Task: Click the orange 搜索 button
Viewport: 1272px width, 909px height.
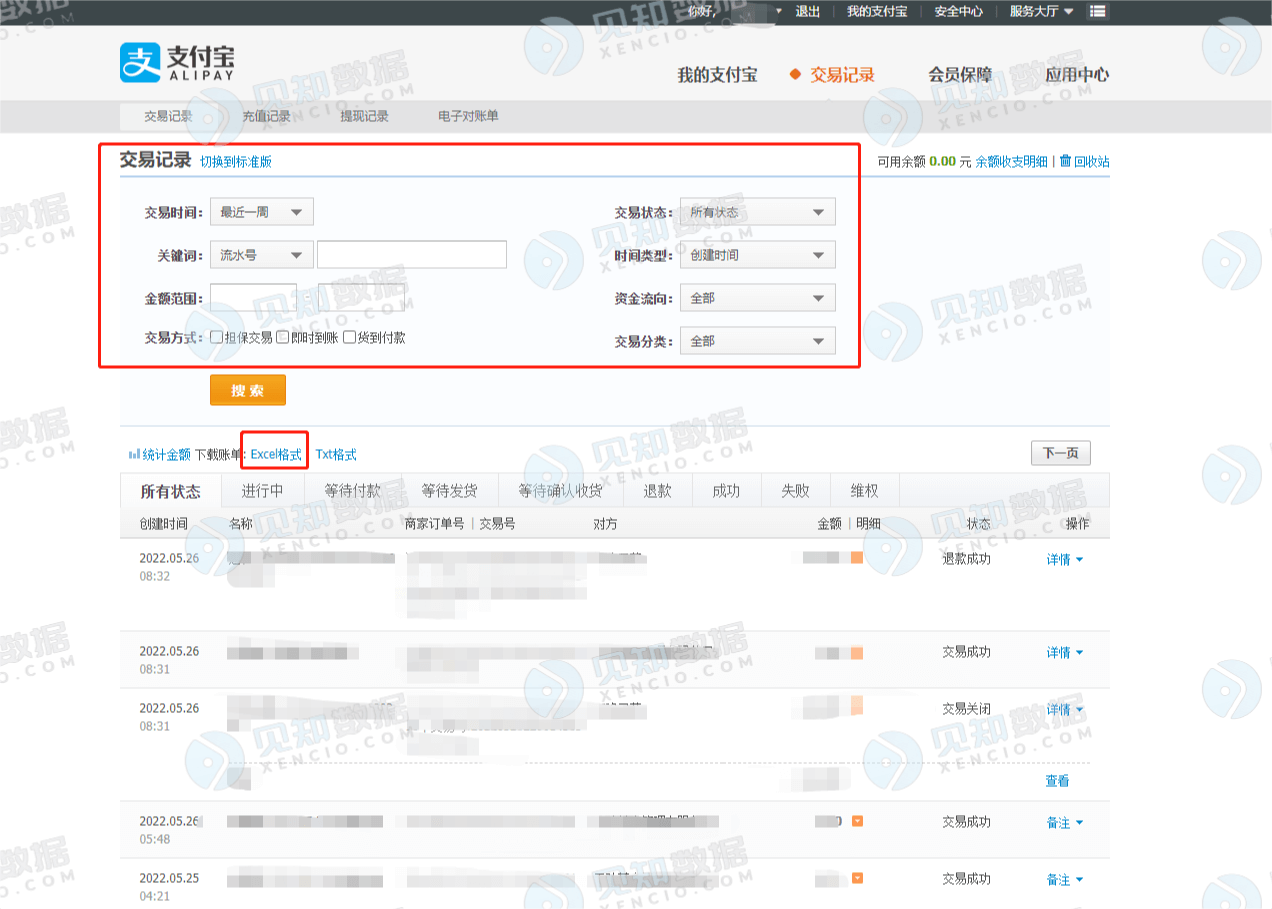Action: (x=248, y=390)
